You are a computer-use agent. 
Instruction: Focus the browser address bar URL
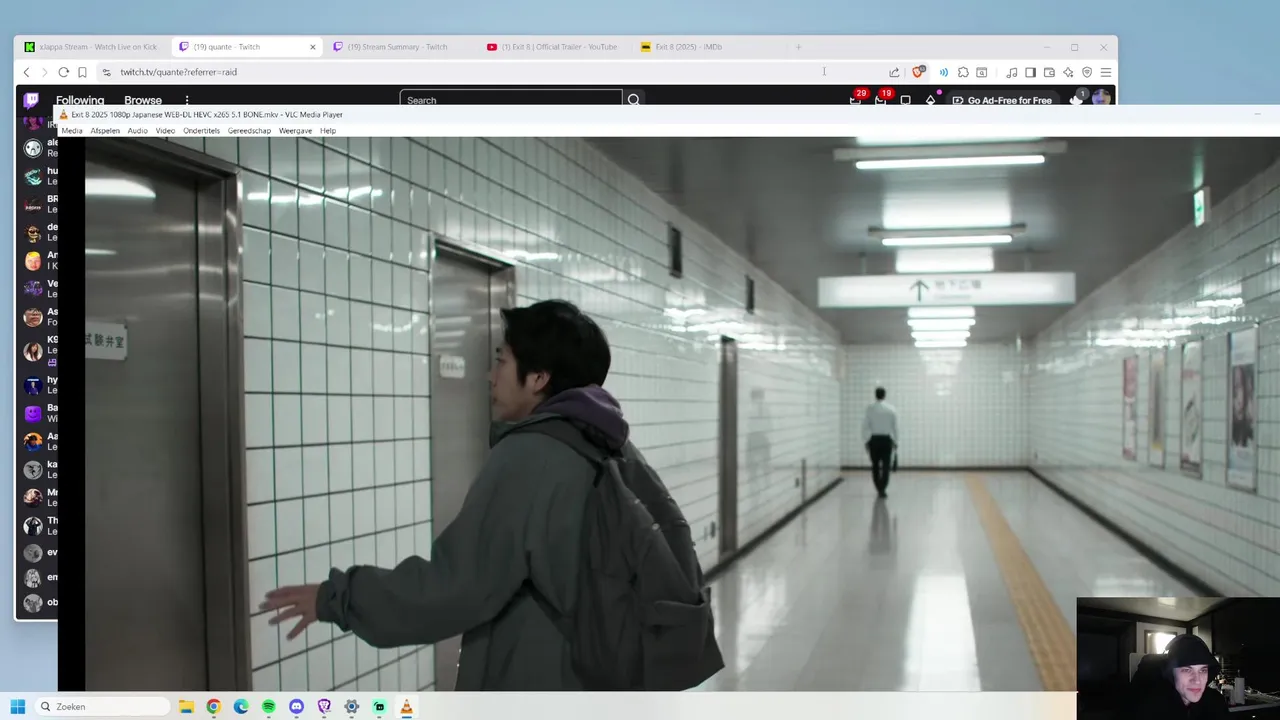pyautogui.click(x=179, y=72)
